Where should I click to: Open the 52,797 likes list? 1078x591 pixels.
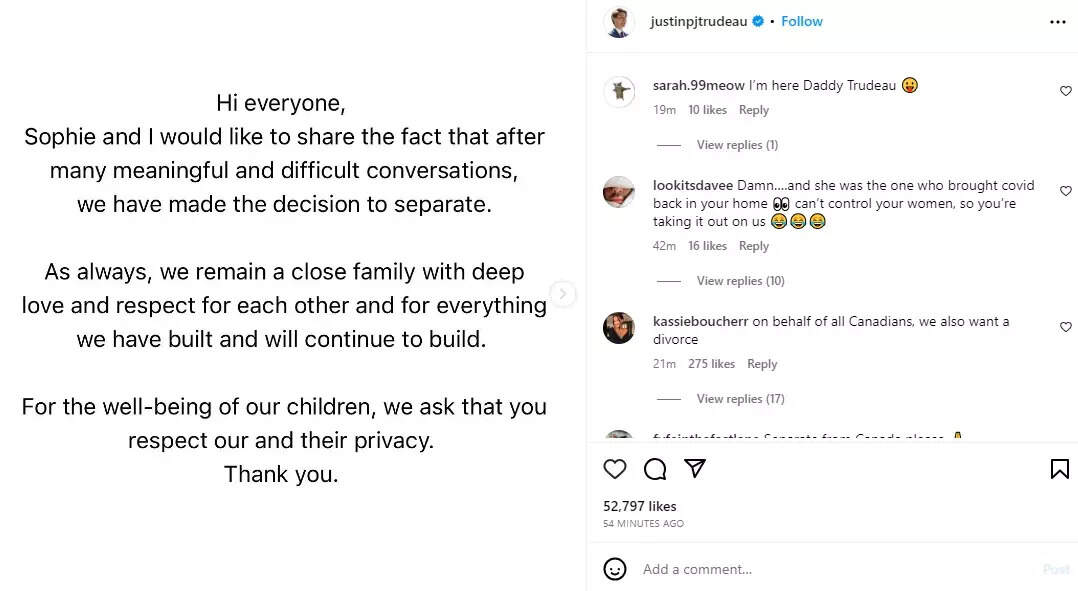(x=640, y=506)
